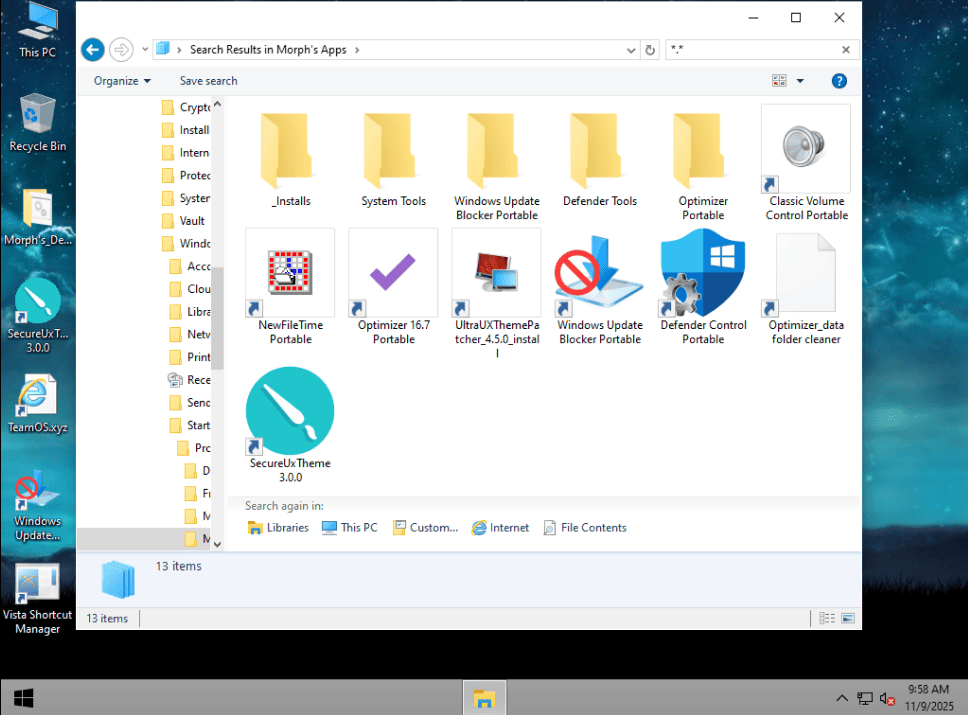Open the _Installs folder
The height and width of the screenshot is (715, 968).
(290, 159)
